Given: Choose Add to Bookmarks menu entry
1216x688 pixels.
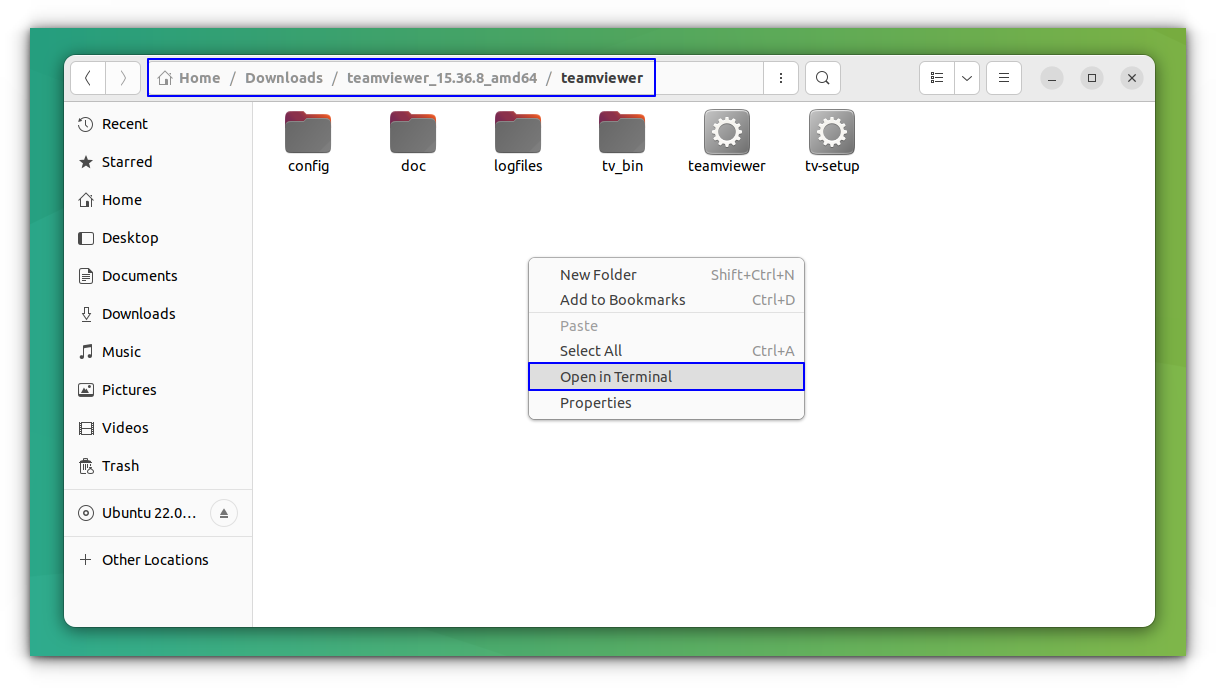Looking at the screenshot, I should point(666,300).
